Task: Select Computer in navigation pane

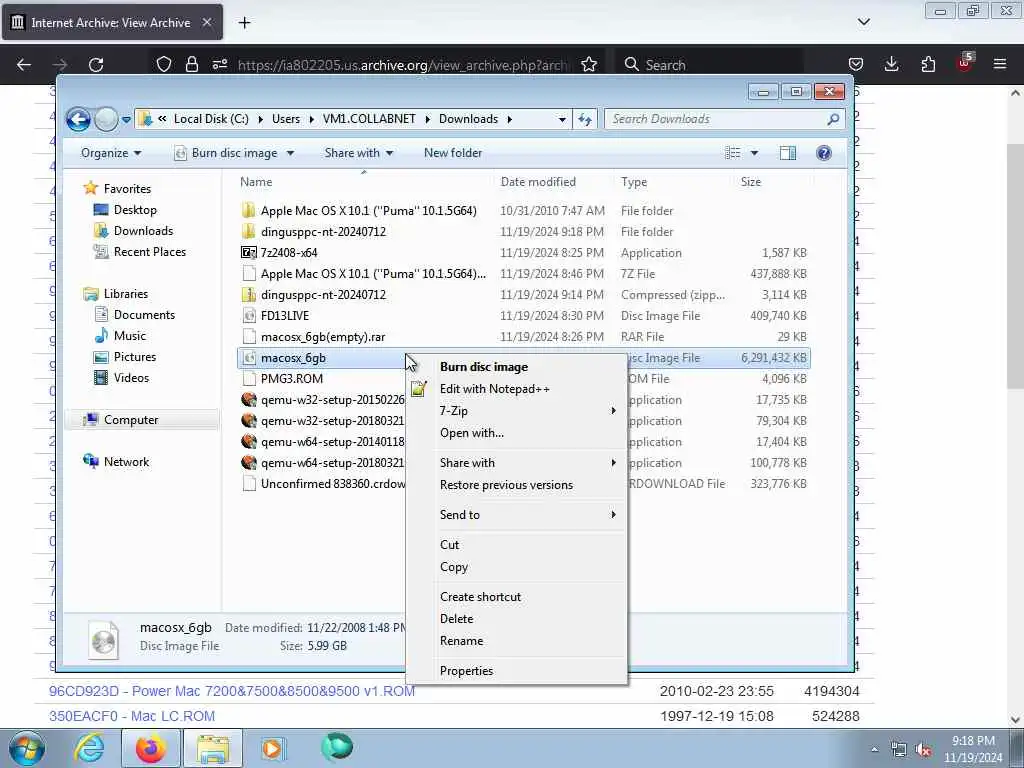Action: point(131,420)
